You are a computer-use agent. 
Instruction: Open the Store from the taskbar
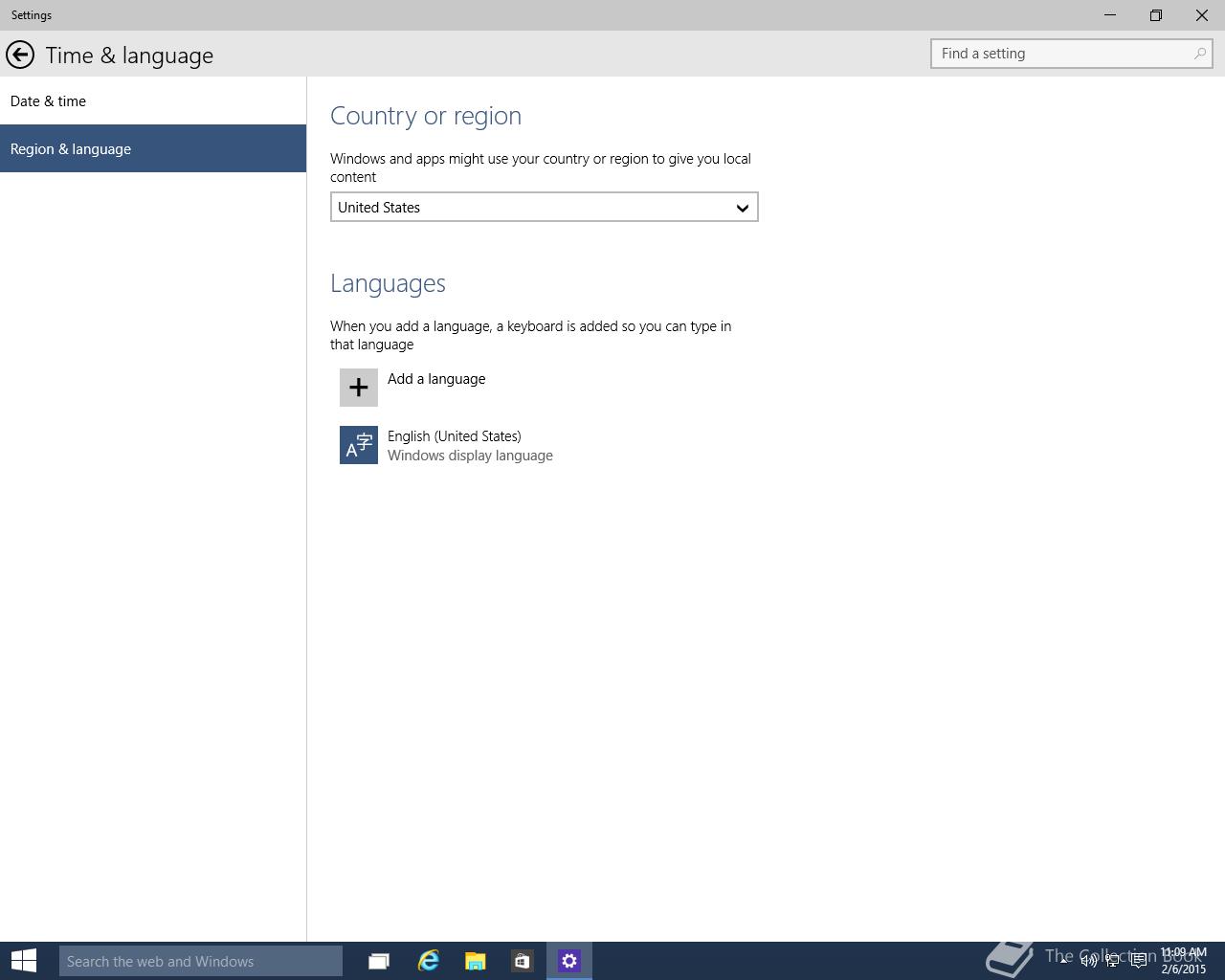(522, 961)
